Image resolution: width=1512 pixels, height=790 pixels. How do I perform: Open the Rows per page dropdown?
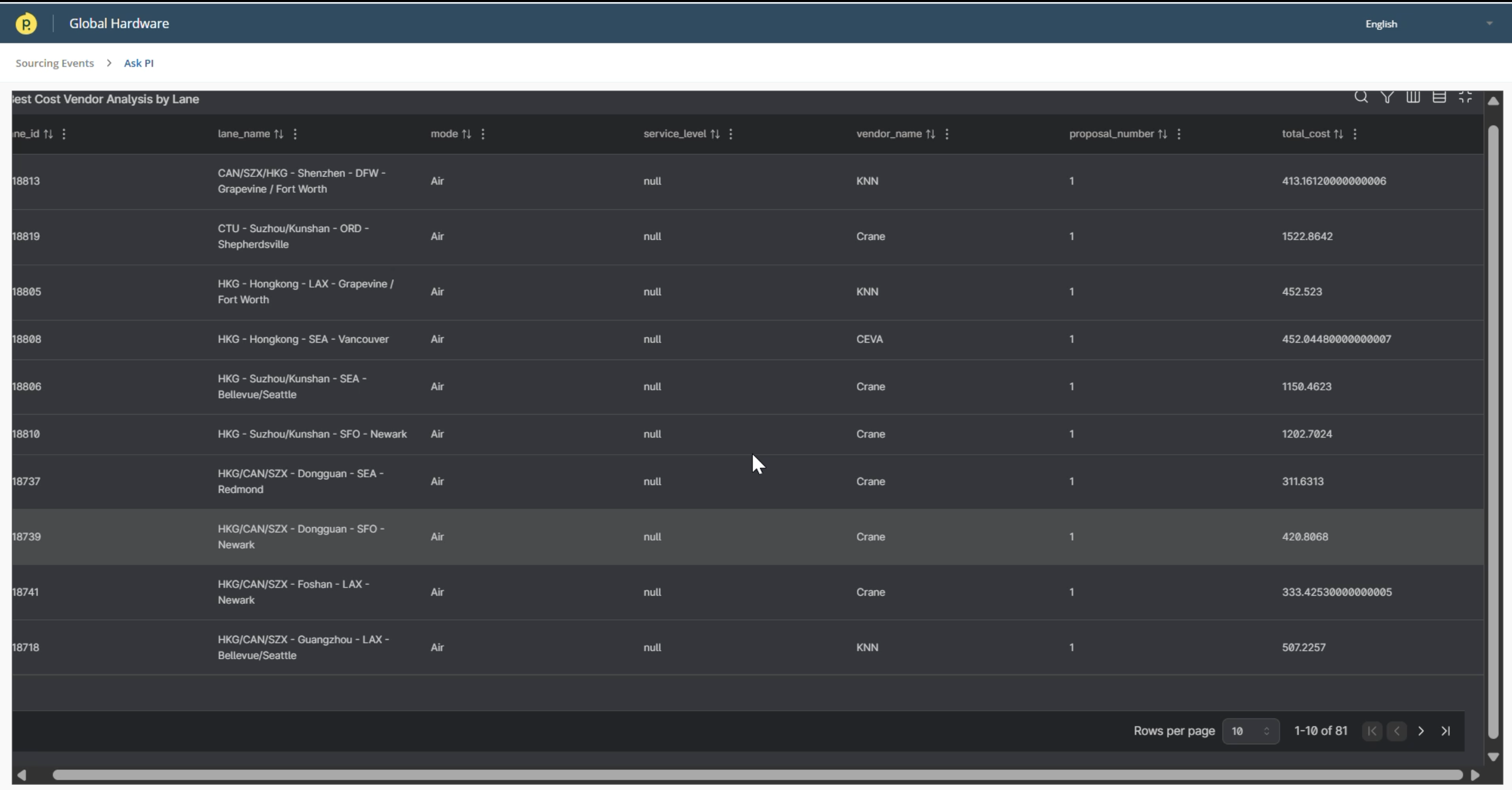pos(1250,731)
